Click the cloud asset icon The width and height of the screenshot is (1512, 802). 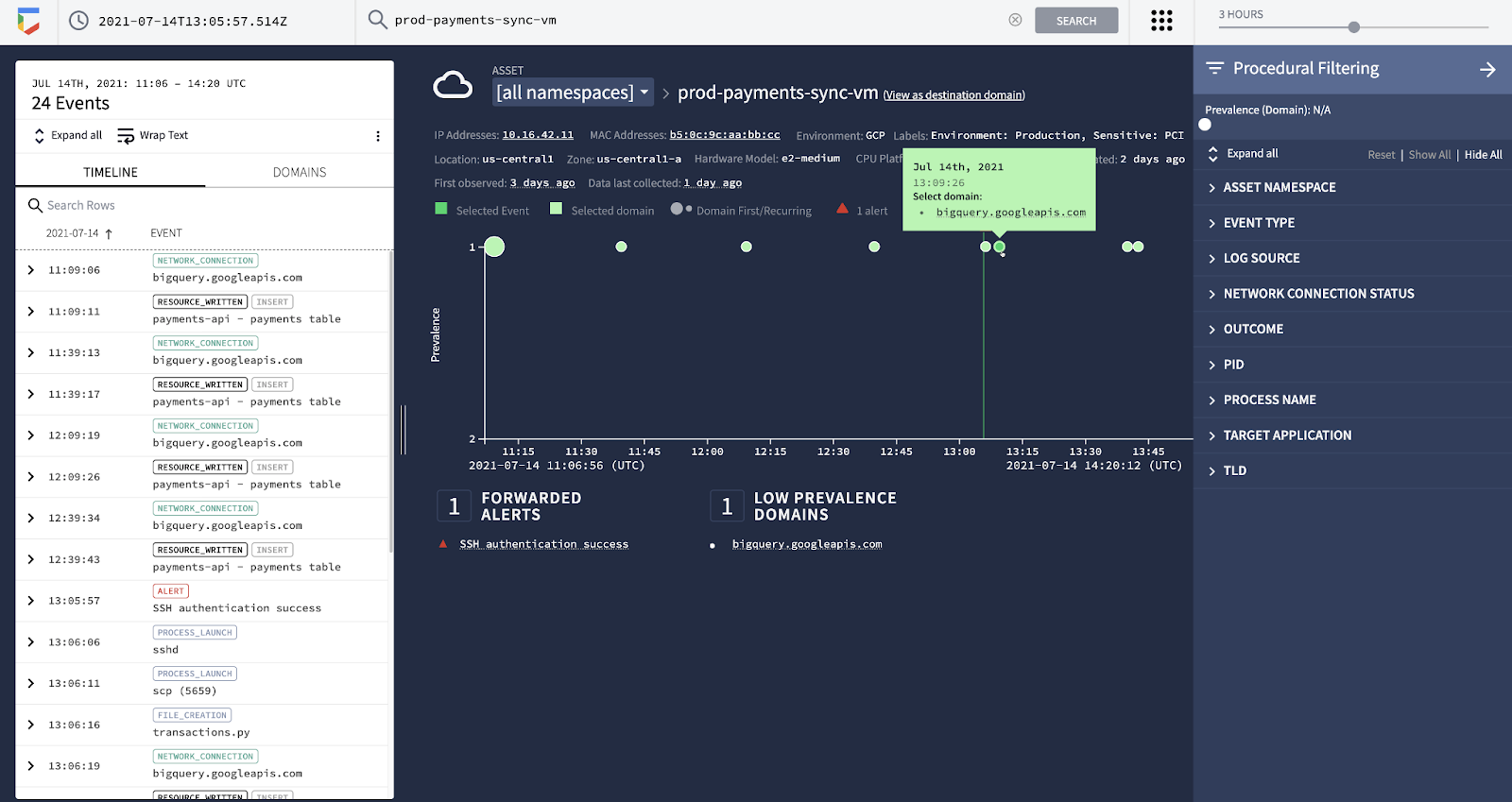point(453,85)
